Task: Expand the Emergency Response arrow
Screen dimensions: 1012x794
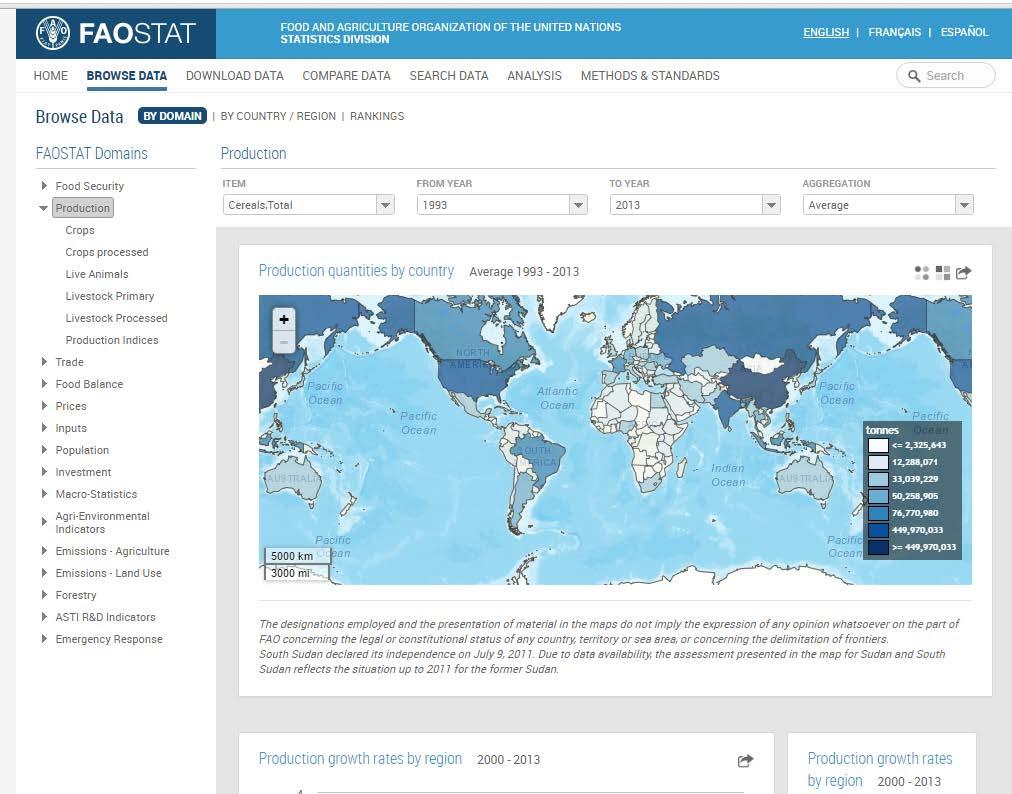Action: click(44, 638)
